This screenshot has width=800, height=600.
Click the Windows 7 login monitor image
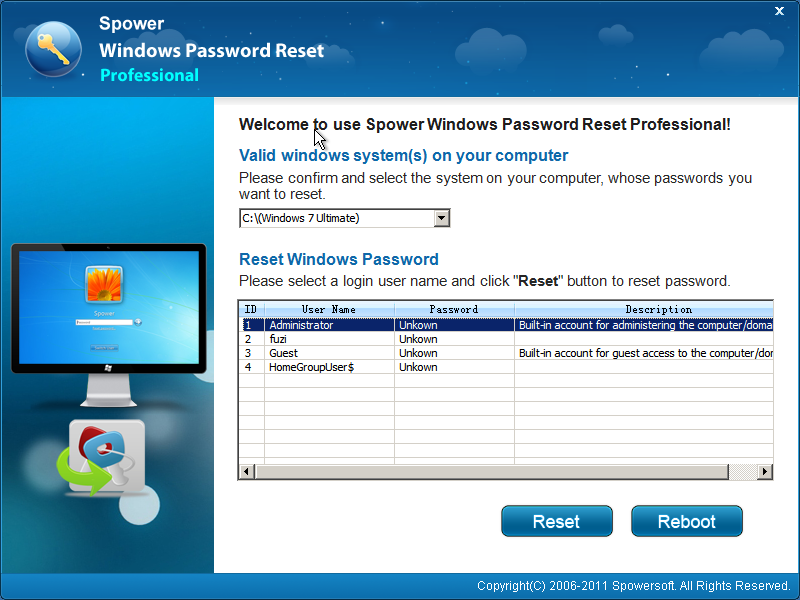pyautogui.click(x=109, y=324)
